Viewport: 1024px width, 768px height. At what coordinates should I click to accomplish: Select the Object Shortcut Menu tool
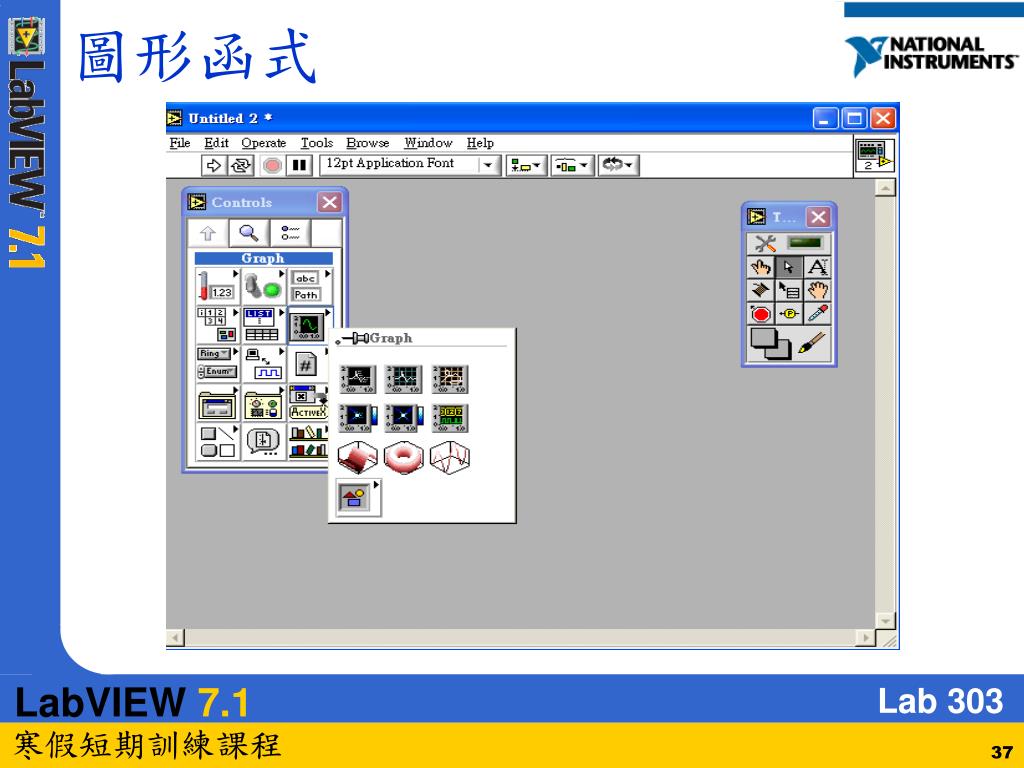point(789,291)
